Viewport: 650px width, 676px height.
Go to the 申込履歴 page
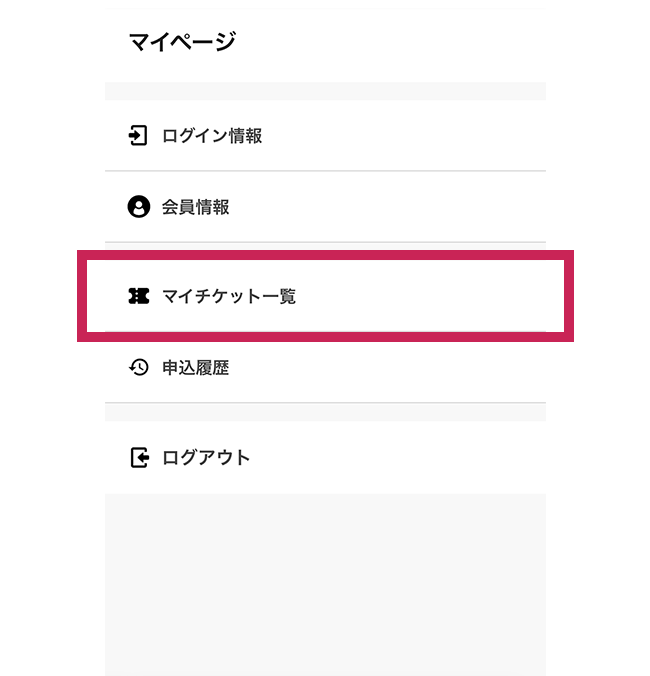click(x=196, y=368)
